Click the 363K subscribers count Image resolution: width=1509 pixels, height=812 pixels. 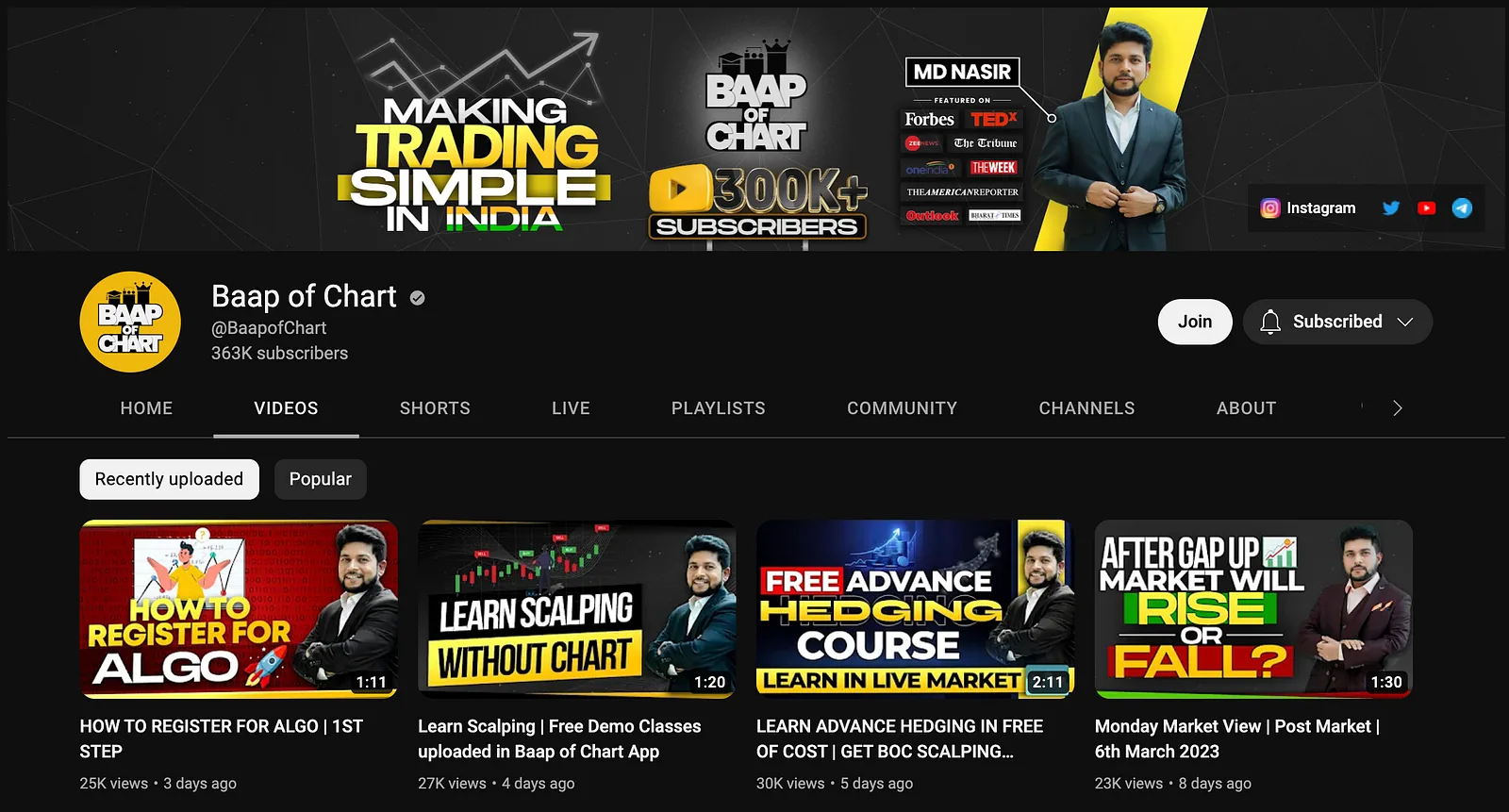(x=279, y=353)
